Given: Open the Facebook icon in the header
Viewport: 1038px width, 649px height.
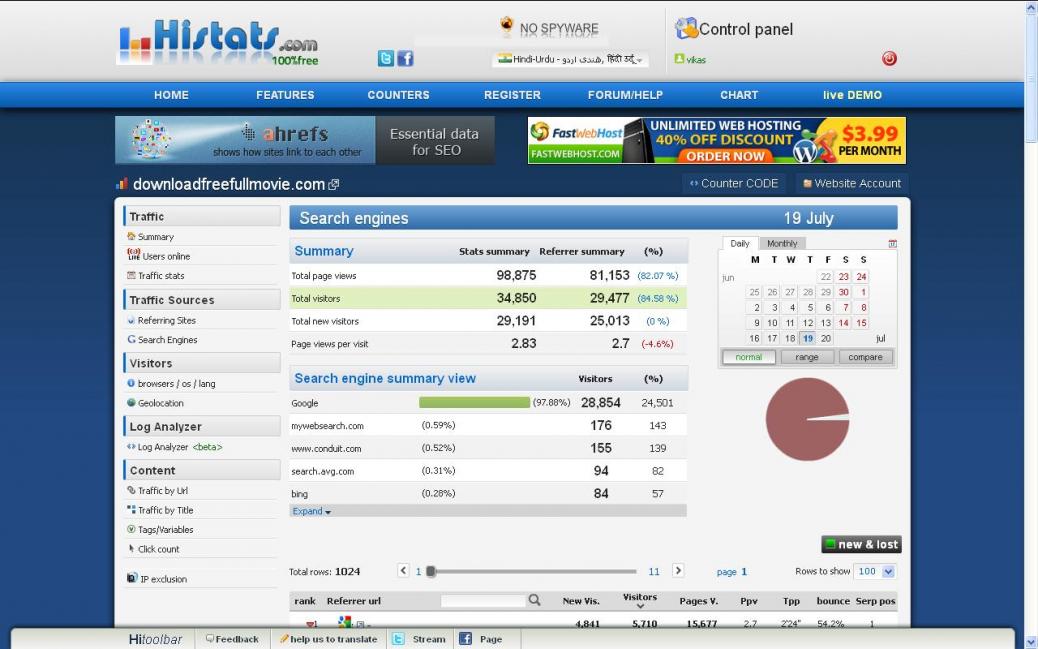Looking at the screenshot, I should click(x=405, y=58).
